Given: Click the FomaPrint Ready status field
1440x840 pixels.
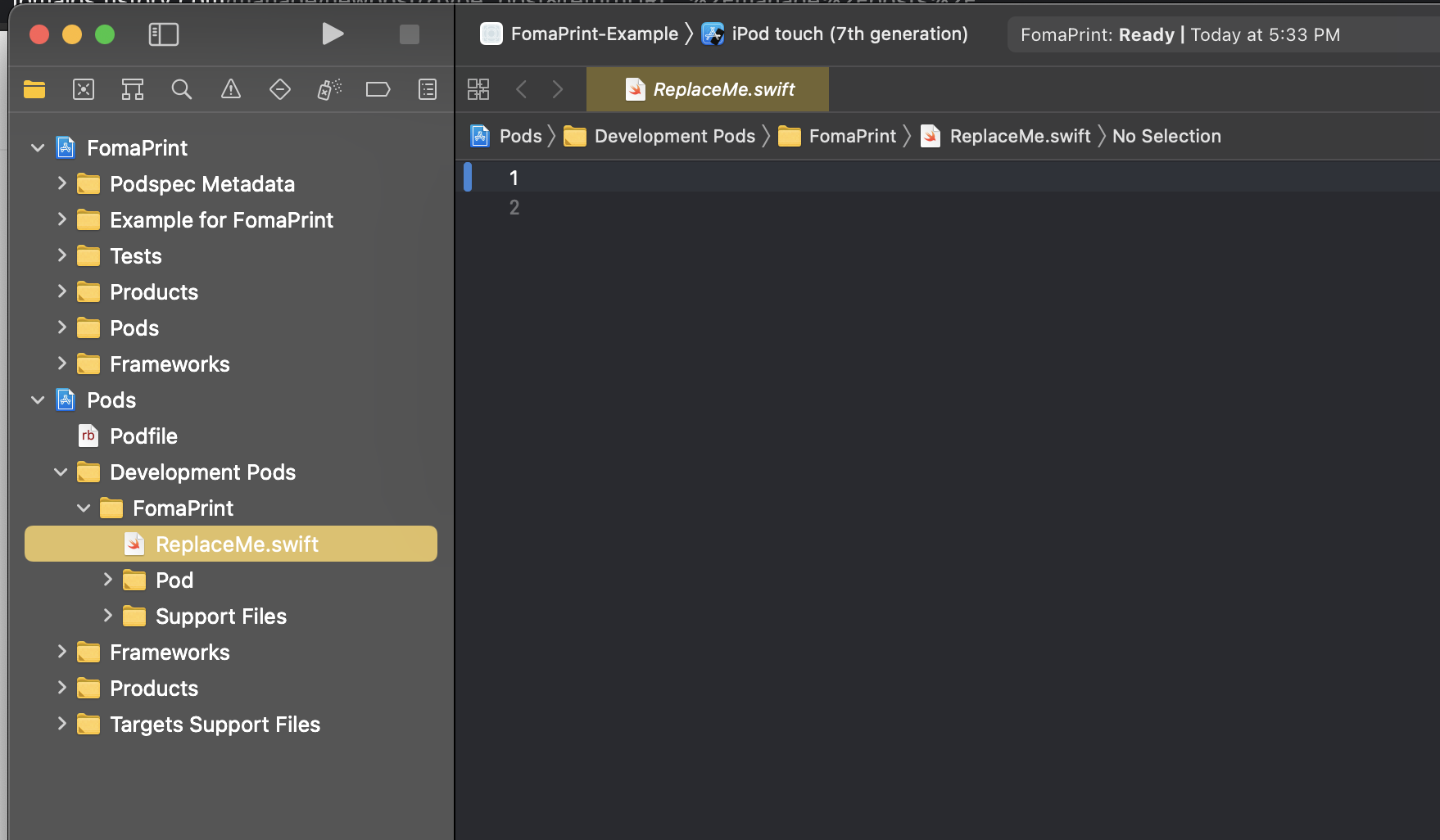Looking at the screenshot, I should pyautogui.click(x=1223, y=34).
